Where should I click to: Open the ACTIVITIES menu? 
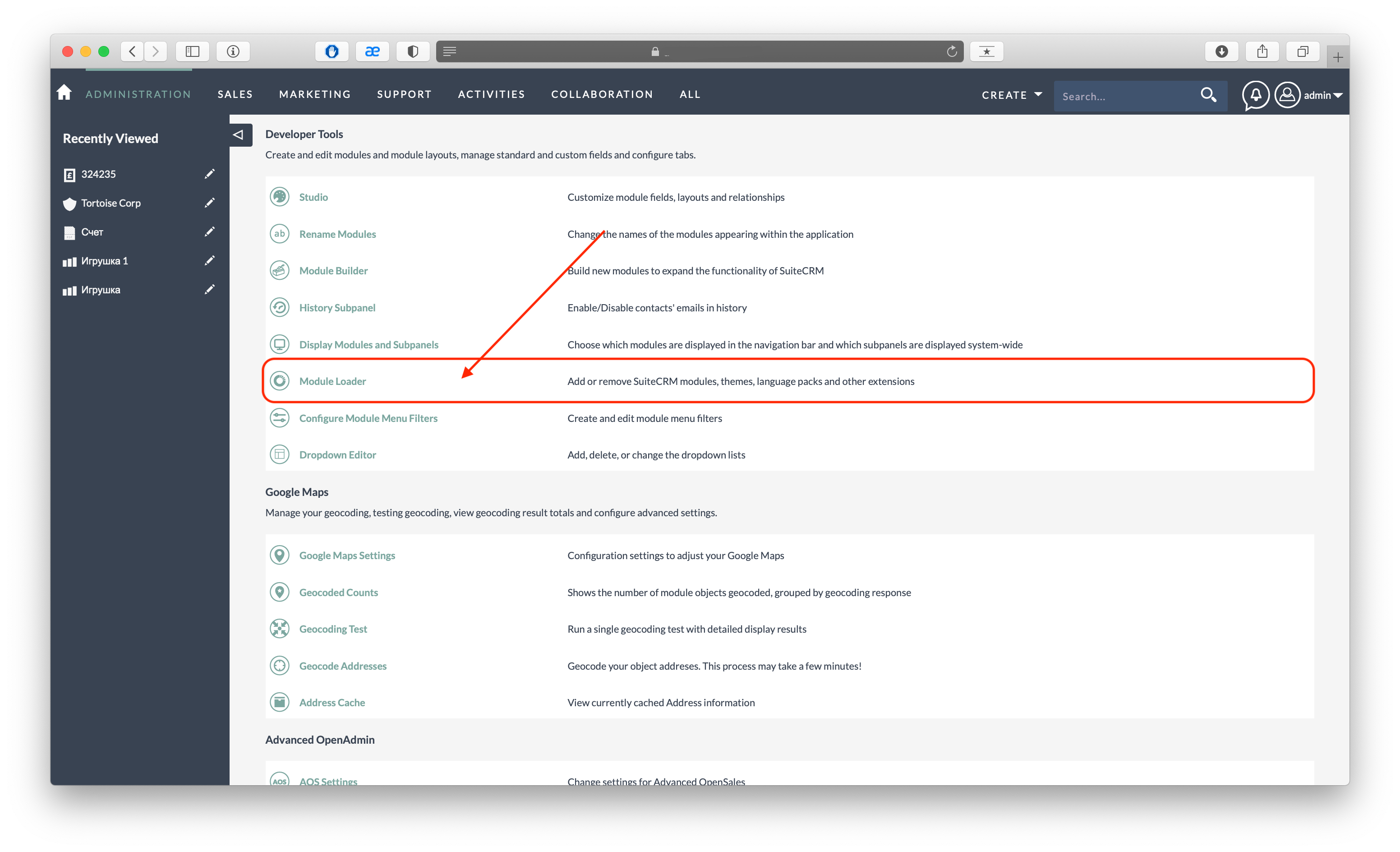(x=492, y=94)
